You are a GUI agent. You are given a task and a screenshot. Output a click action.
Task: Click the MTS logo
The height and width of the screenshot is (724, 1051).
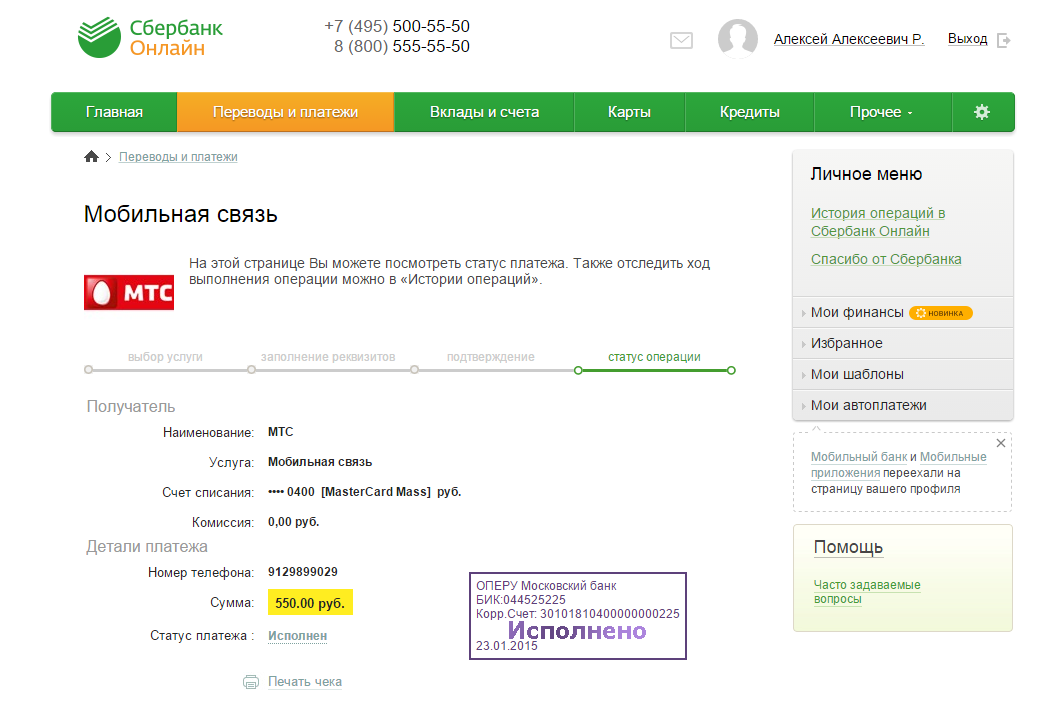(x=129, y=292)
